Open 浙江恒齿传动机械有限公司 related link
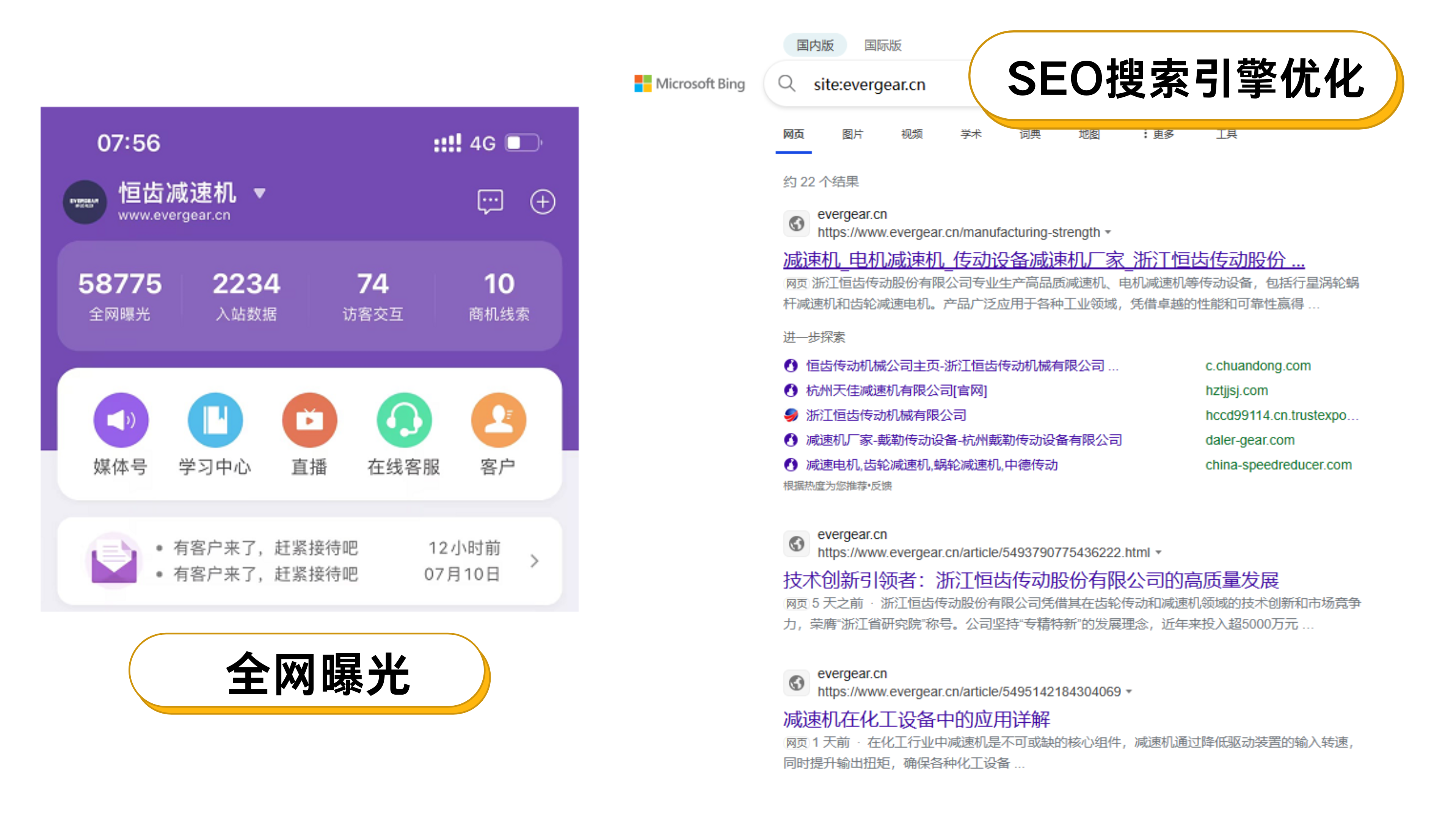Viewport: 1456px width, 819px height. pyautogui.click(x=886, y=416)
